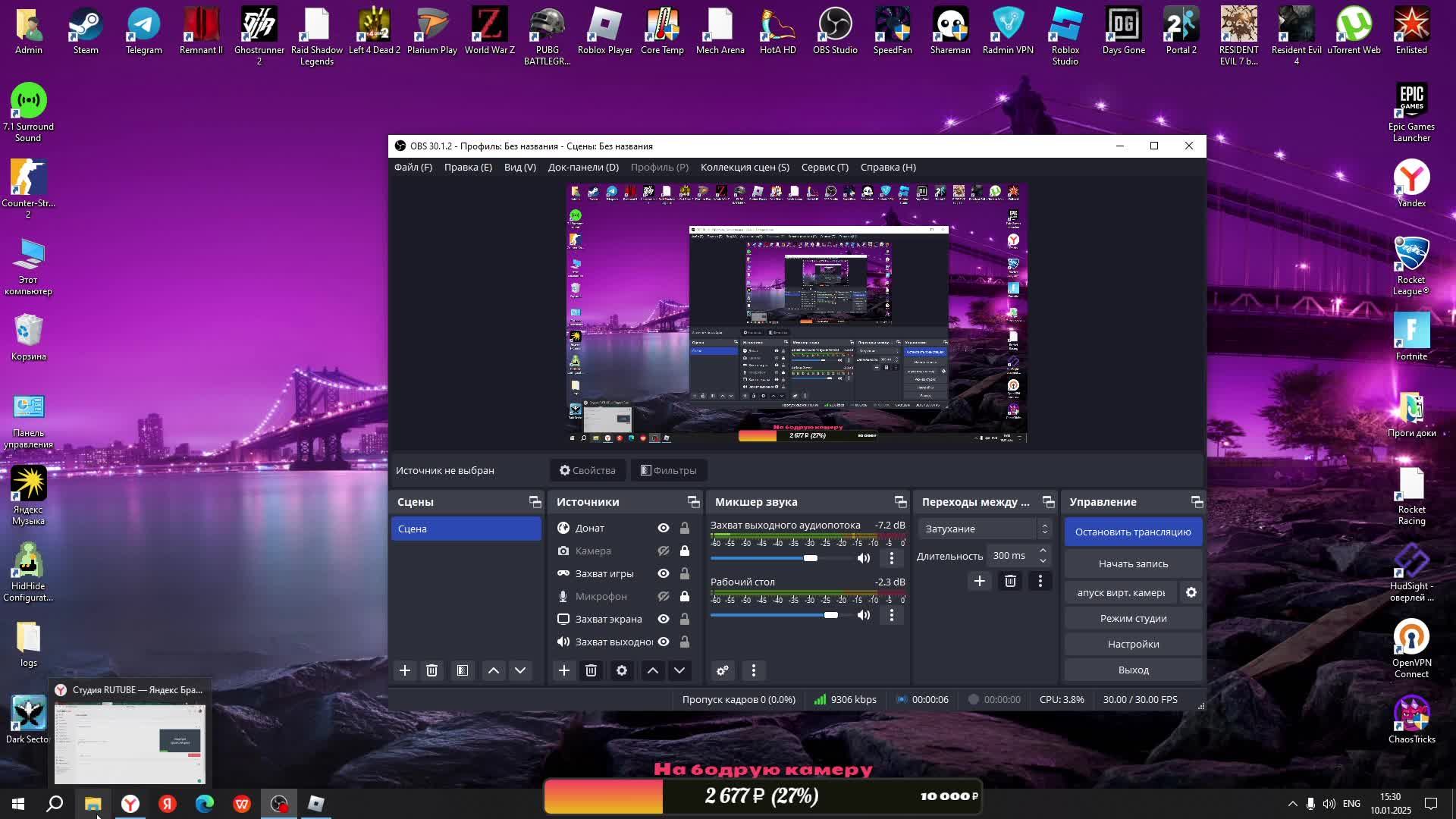The height and width of the screenshot is (819, 1456).
Task: Click the scene collection menu icon
Action: point(744,166)
